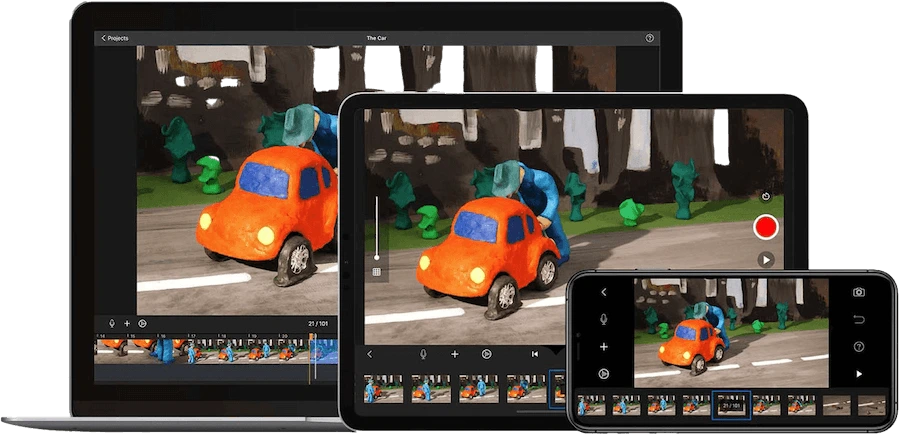
Task: Tap the frame preview on the phone
Action: (x=731, y=333)
